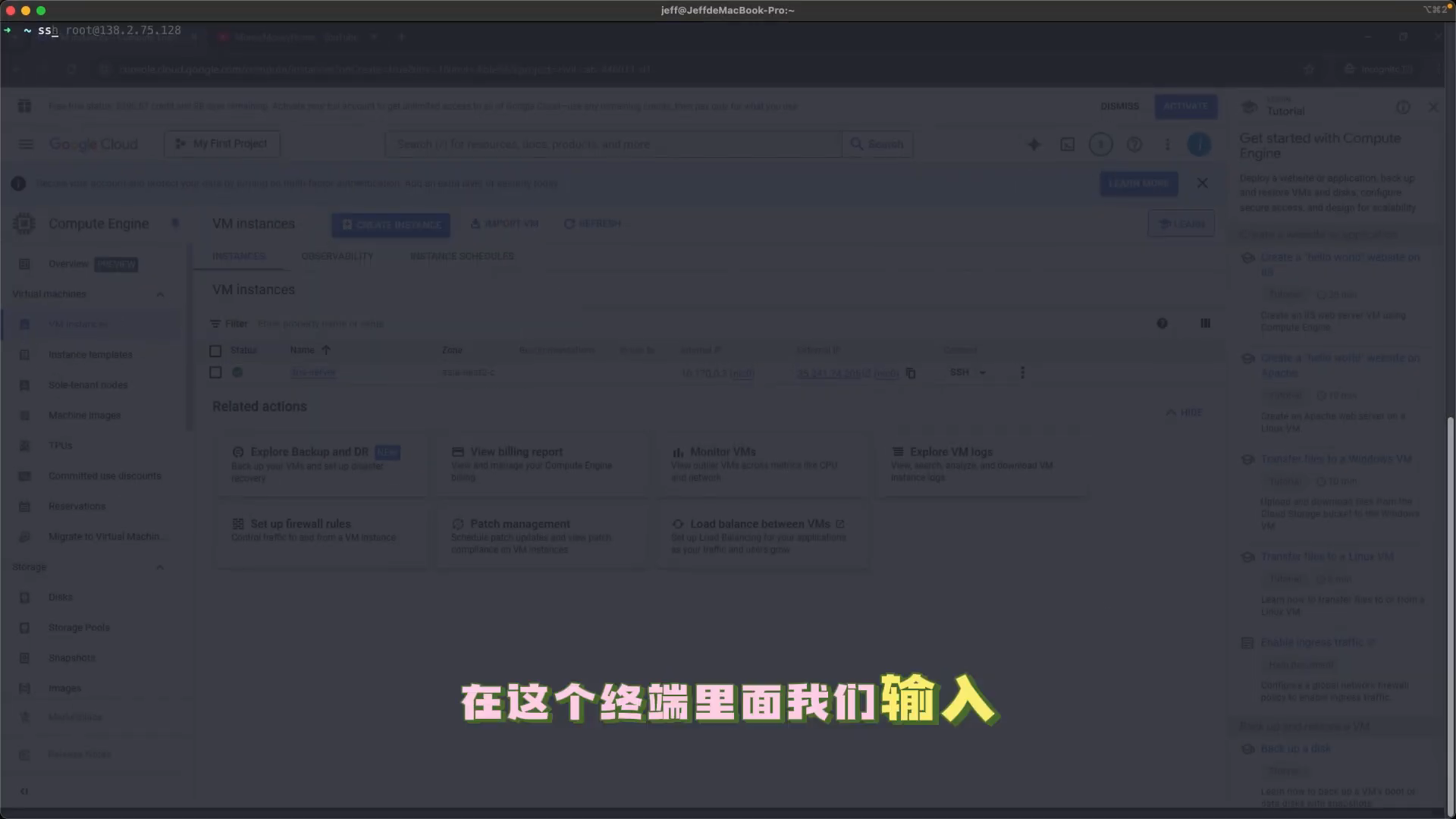Open the user account avatar
The image size is (1456, 819).
tap(1199, 144)
